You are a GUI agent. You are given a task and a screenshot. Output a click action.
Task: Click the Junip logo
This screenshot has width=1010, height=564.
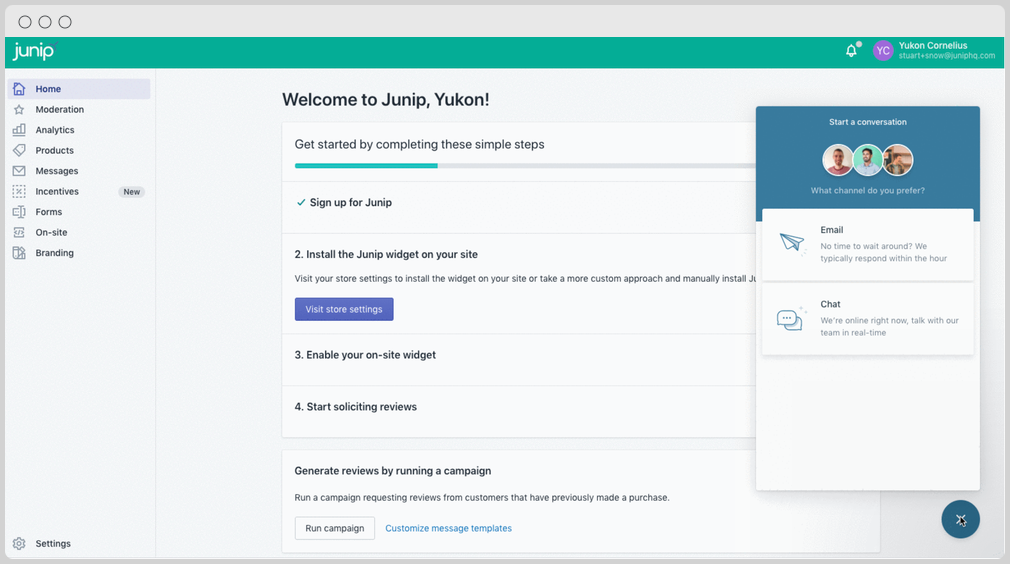[x=35, y=51]
